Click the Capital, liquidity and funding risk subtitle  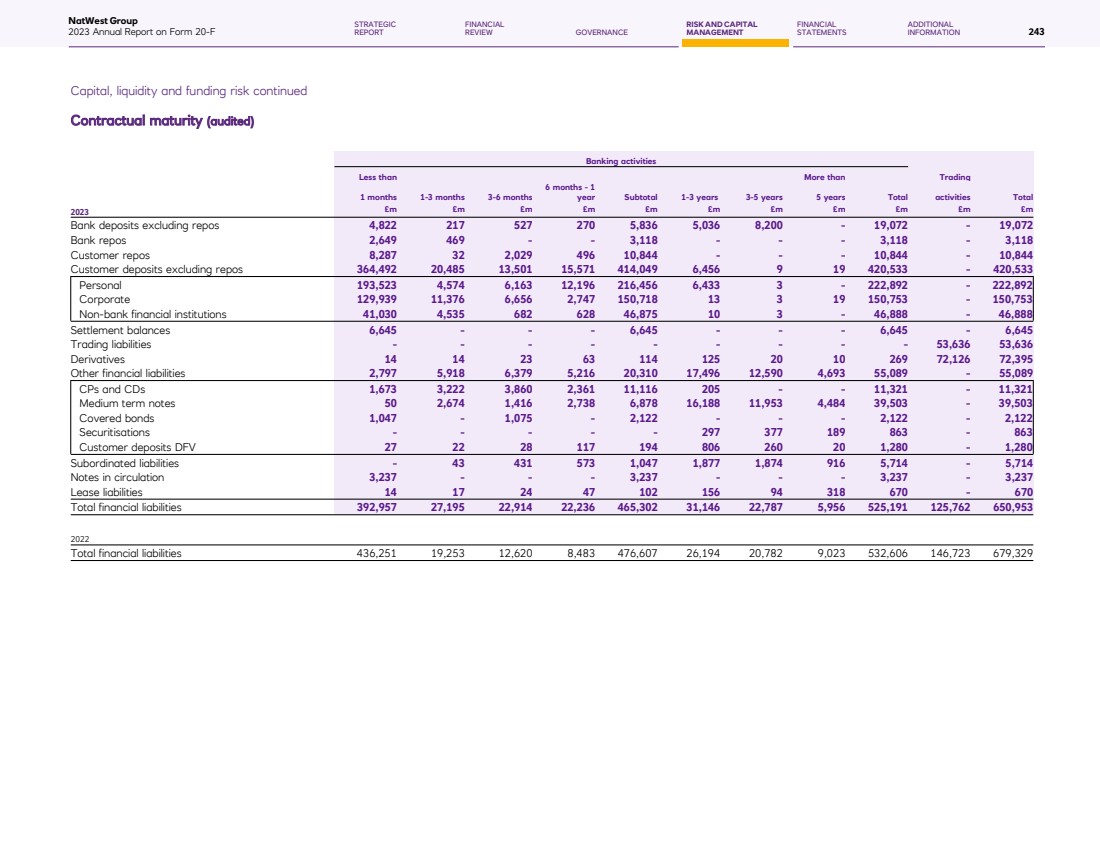click(188, 91)
